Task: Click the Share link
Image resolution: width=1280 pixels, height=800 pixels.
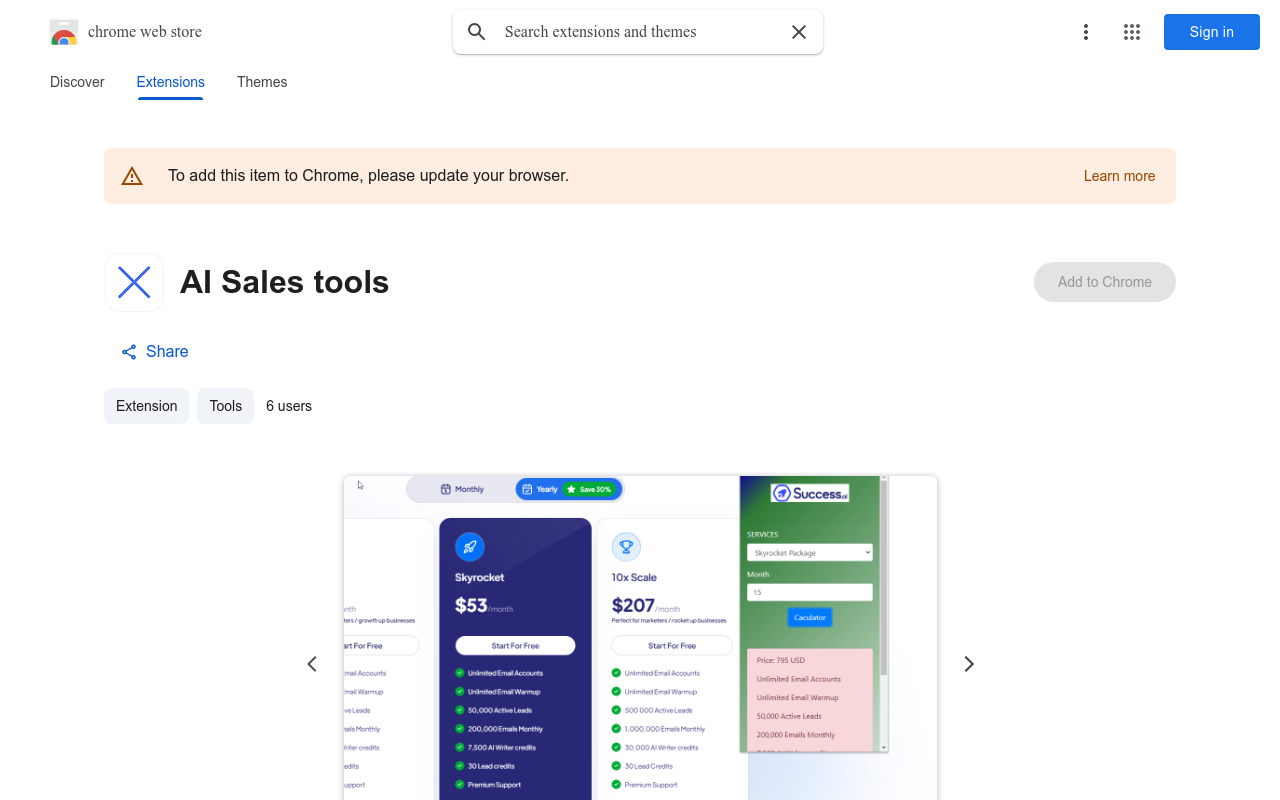Action: pyautogui.click(x=155, y=352)
